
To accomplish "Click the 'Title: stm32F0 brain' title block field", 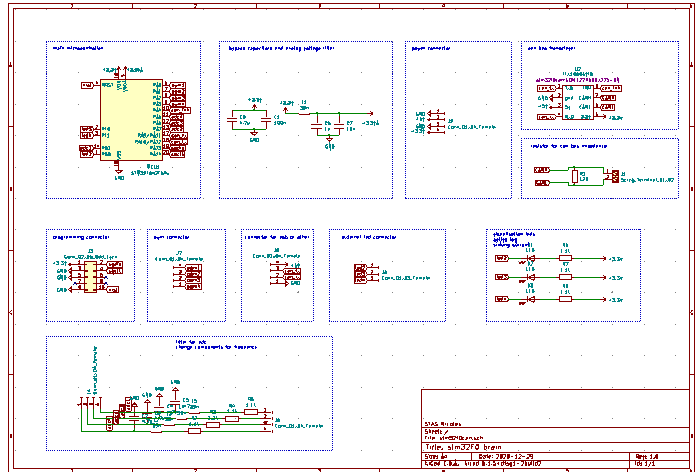I will click(463, 447).
